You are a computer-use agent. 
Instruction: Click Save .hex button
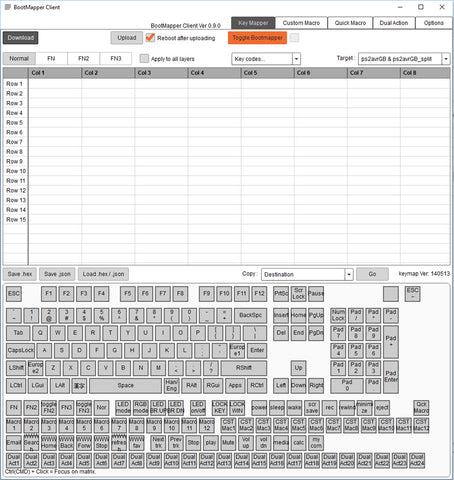(x=20, y=274)
